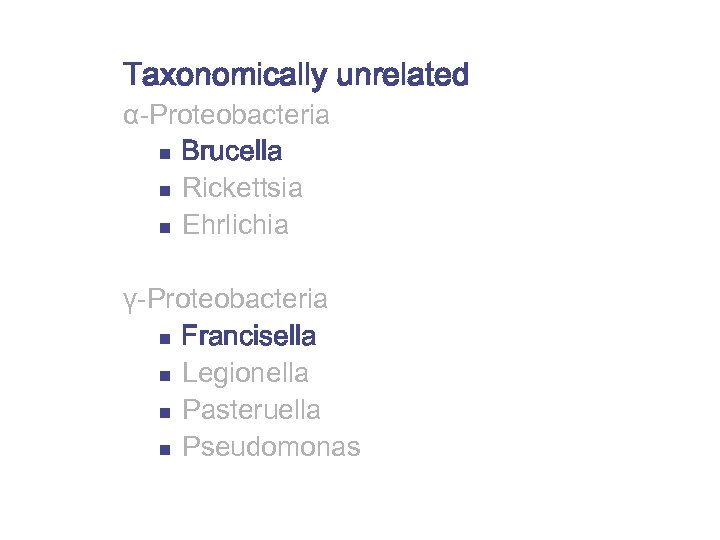
Task: Click the word "Taxonomically" in the title
Action: (225, 75)
